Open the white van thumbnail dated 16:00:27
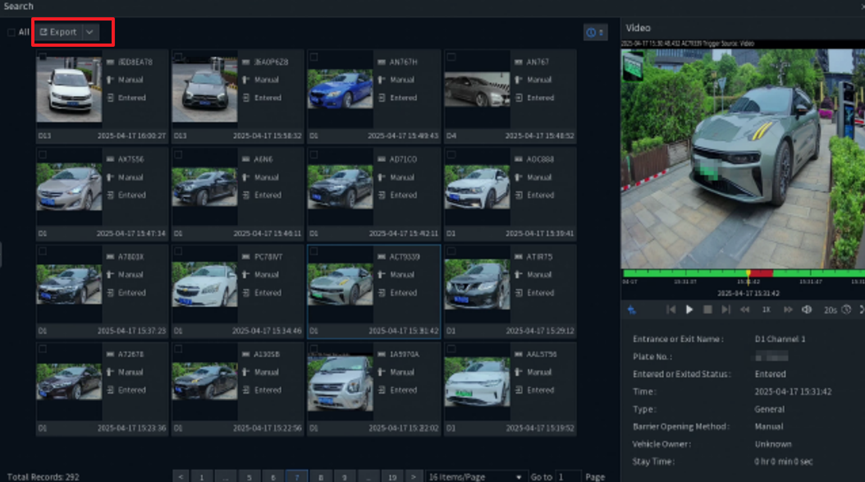The image size is (865, 482). [69, 89]
